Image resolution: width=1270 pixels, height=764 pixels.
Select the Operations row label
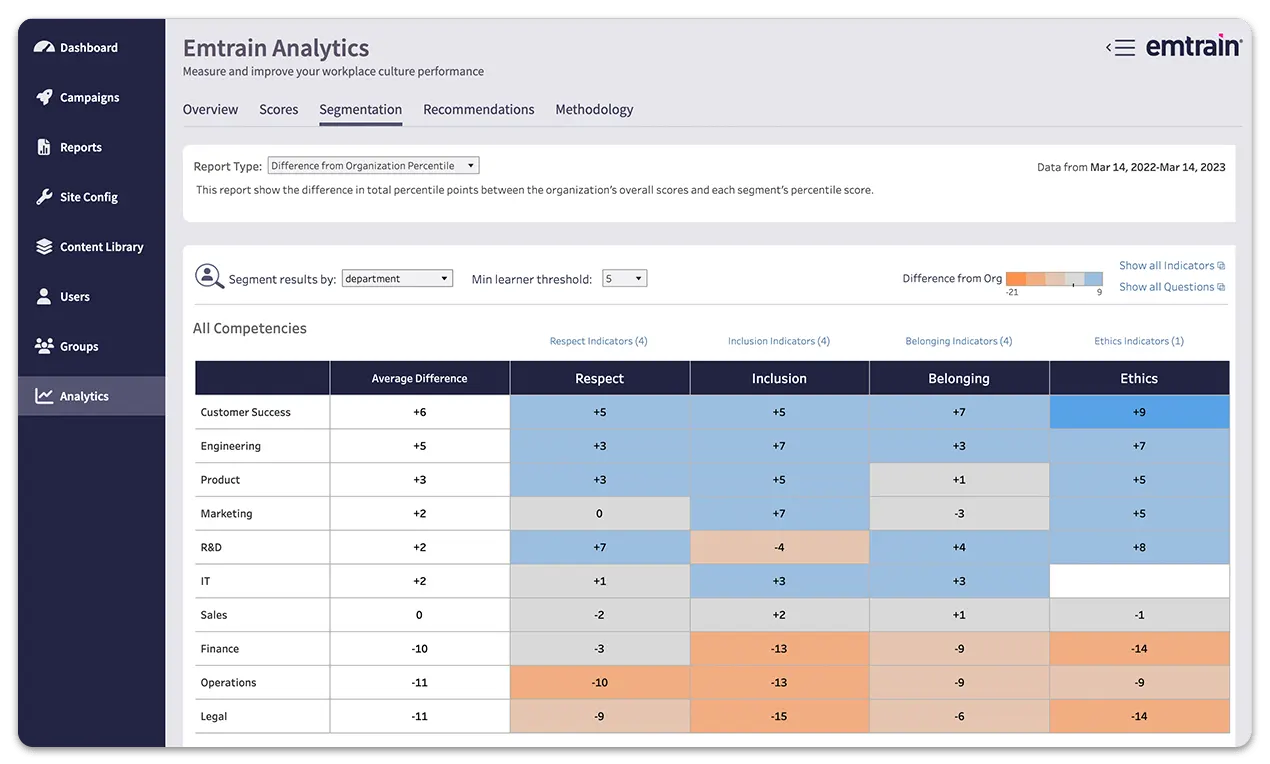pyautogui.click(x=229, y=682)
